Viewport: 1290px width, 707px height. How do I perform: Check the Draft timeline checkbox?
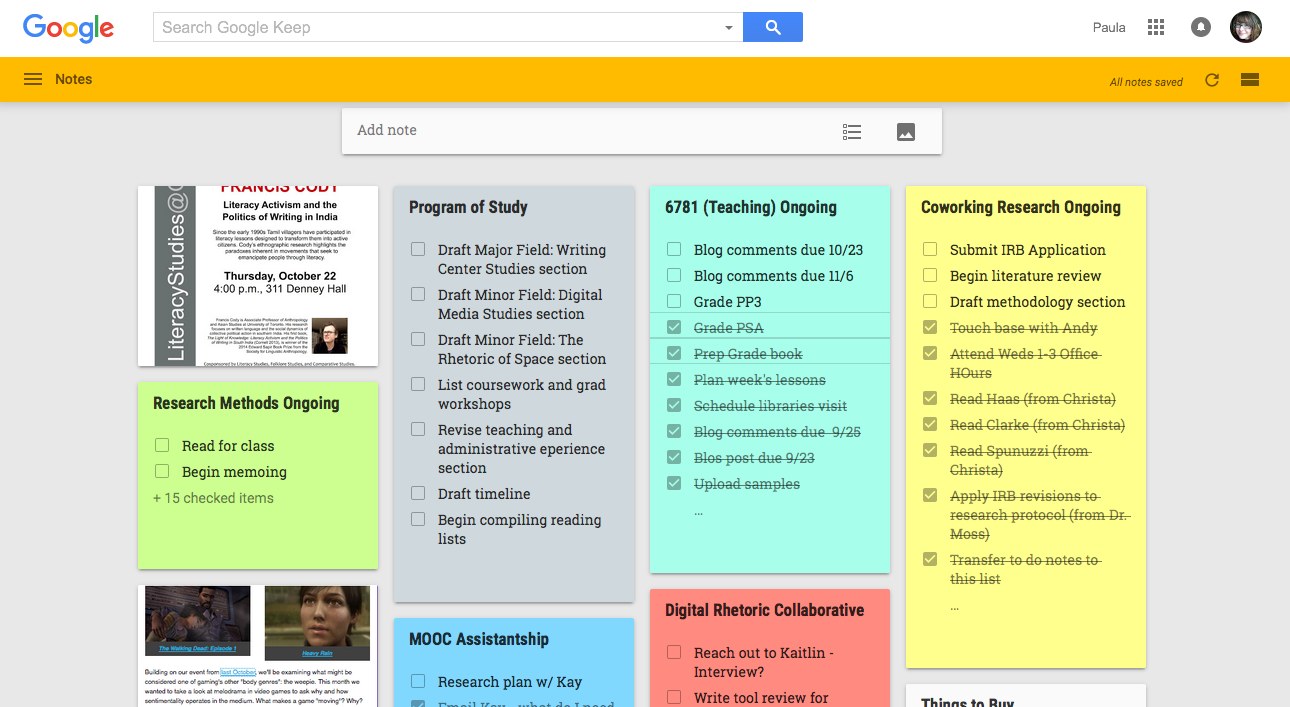point(418,494)
